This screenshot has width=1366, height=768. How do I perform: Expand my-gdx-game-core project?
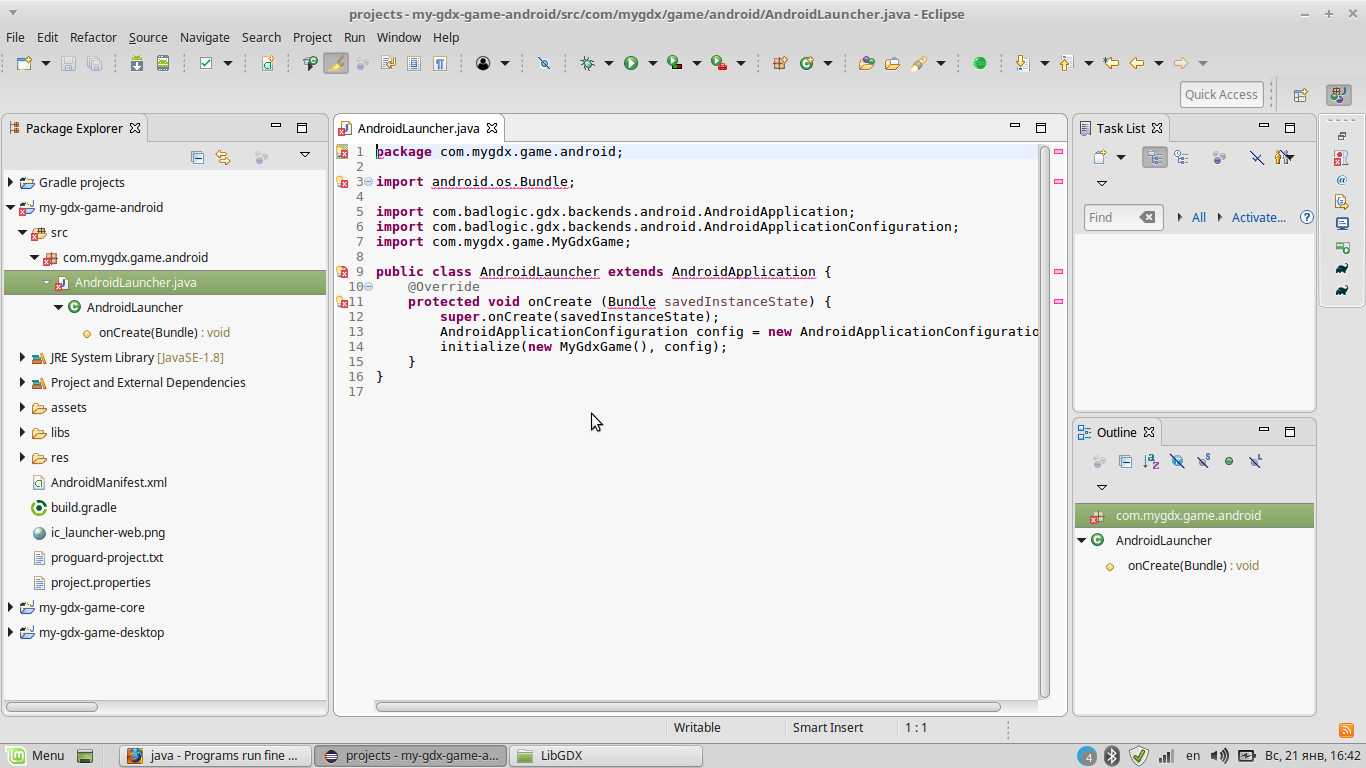(11, 607)
